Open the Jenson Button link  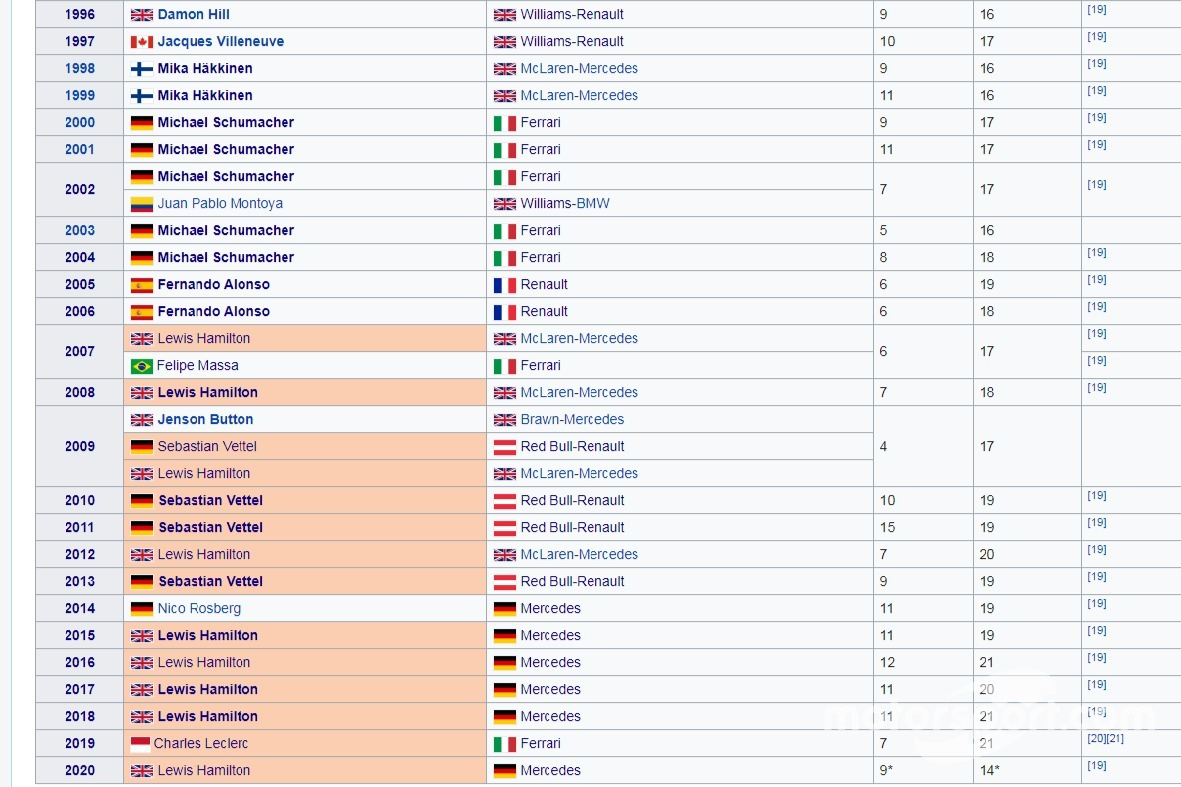[x=205, y=420]
